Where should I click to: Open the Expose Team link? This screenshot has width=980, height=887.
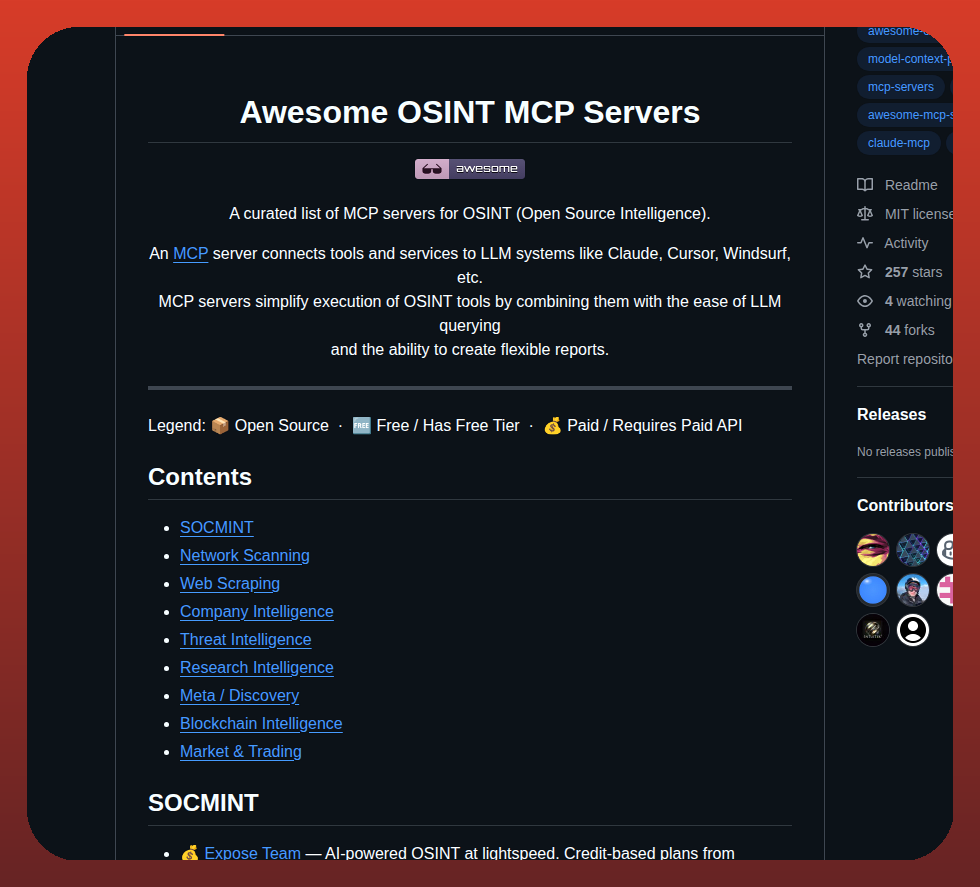(252, 853)
